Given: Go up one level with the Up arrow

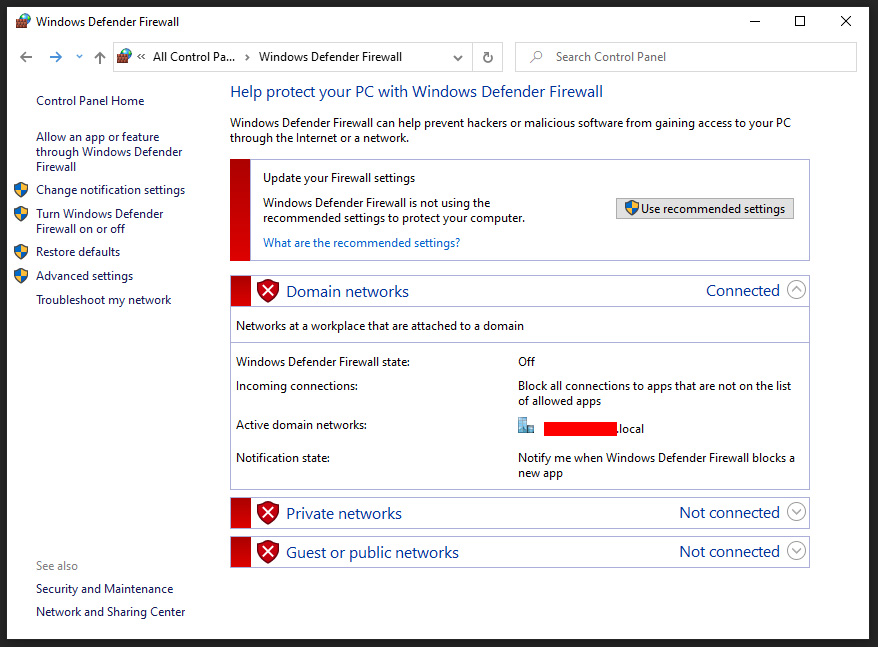Looking at the screenshot, I should coord(100,57).
